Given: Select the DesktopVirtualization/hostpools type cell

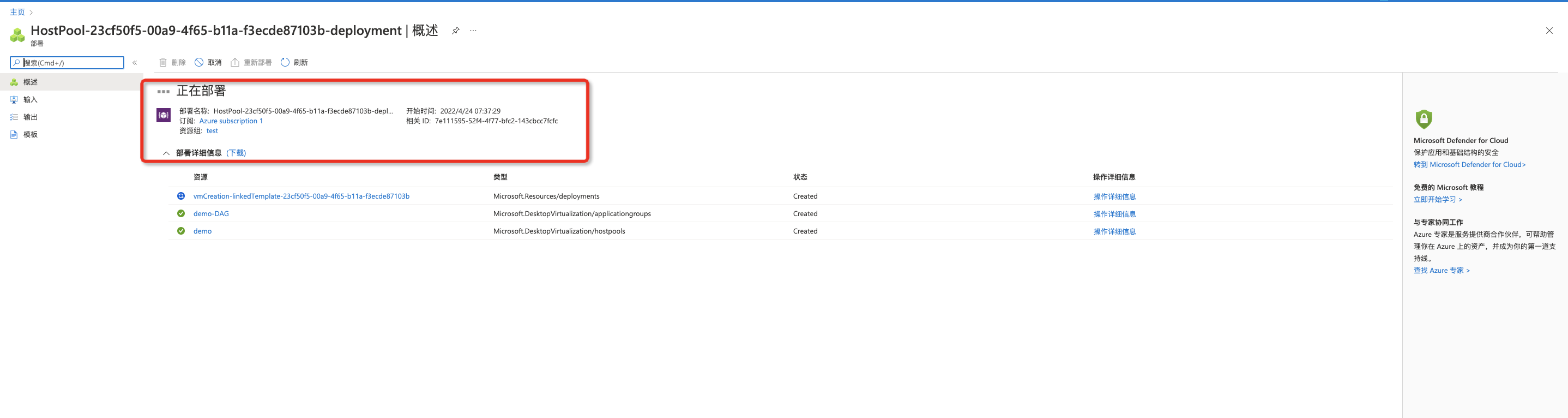Looking at the screenshot, I should coord(559,231).
